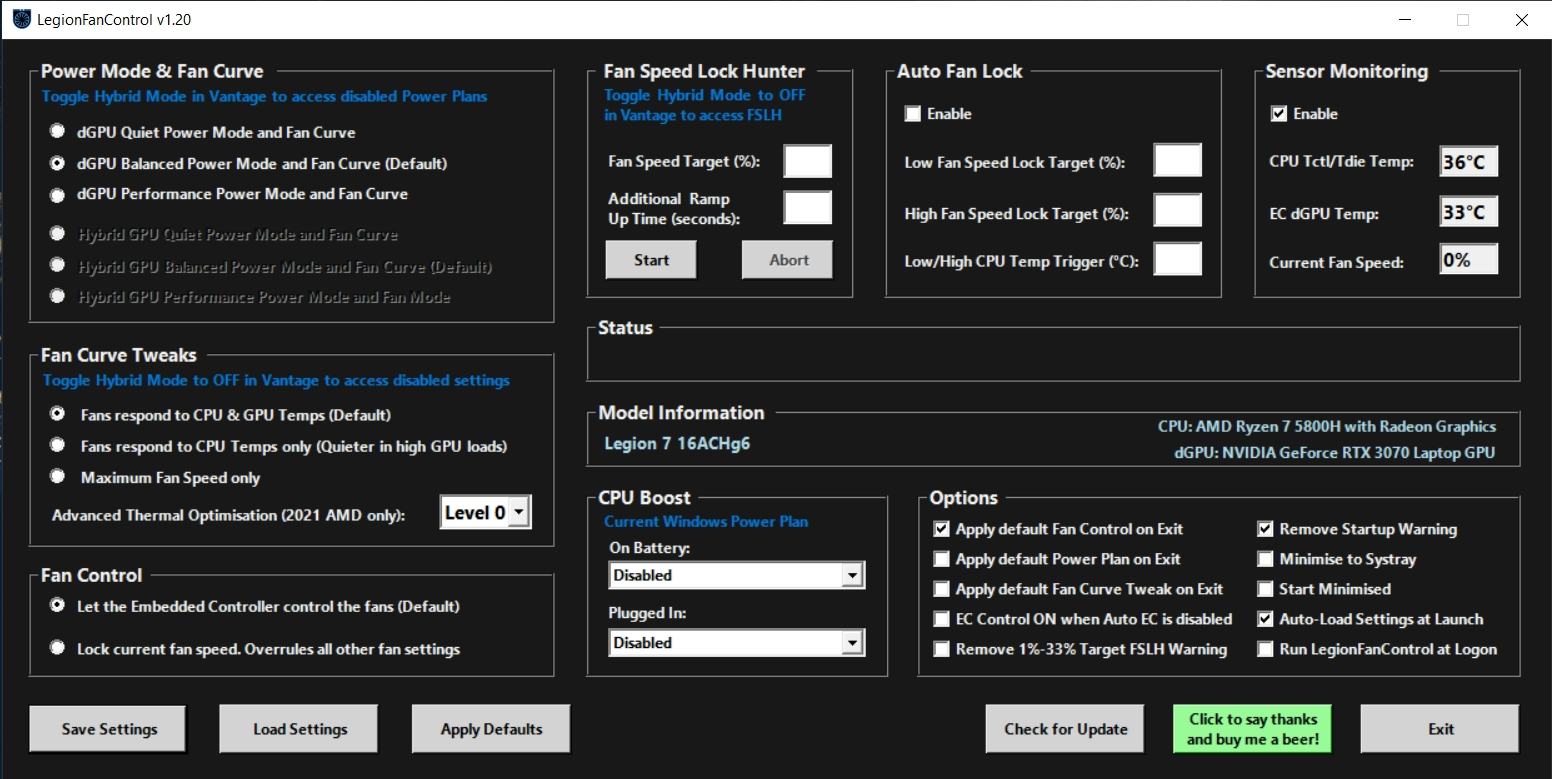Viewport: 1552px width, 779px height.
Task: Click the Additional Ramp Up Time field
Action: [808, 208]
